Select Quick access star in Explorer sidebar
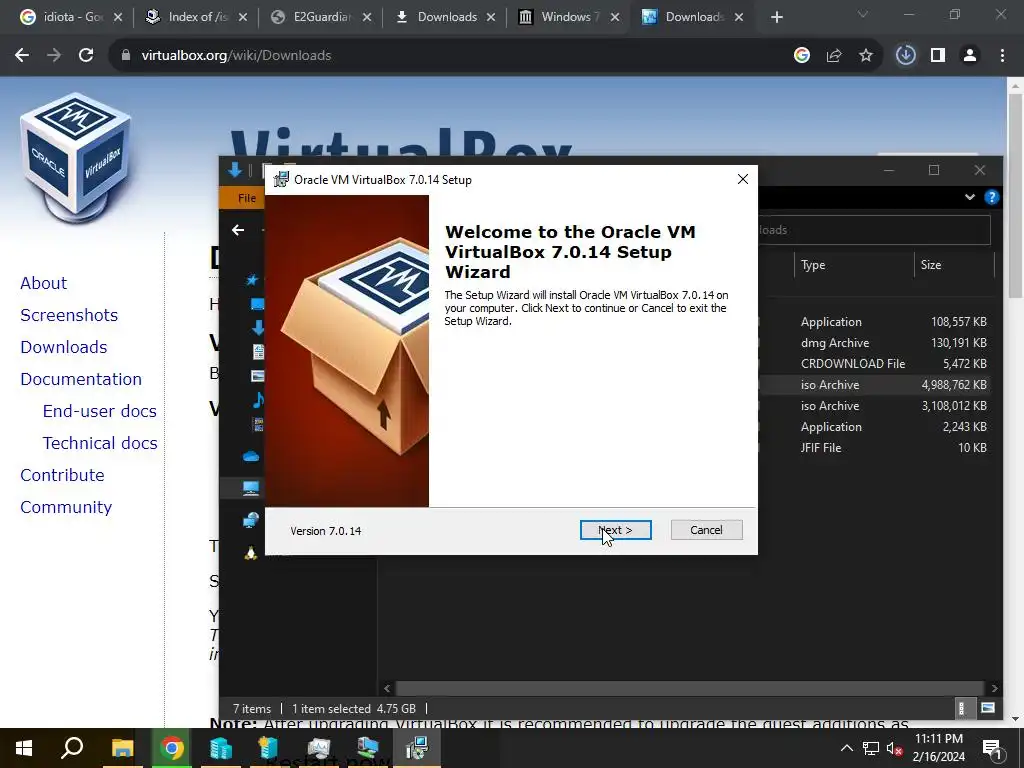 coord(252,280)
